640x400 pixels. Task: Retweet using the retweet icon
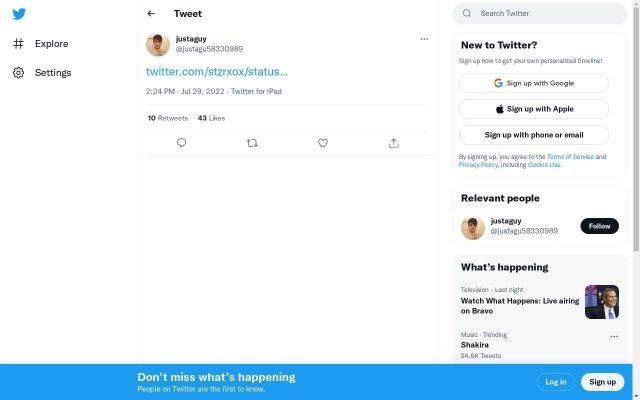click(x=252, y=143)
